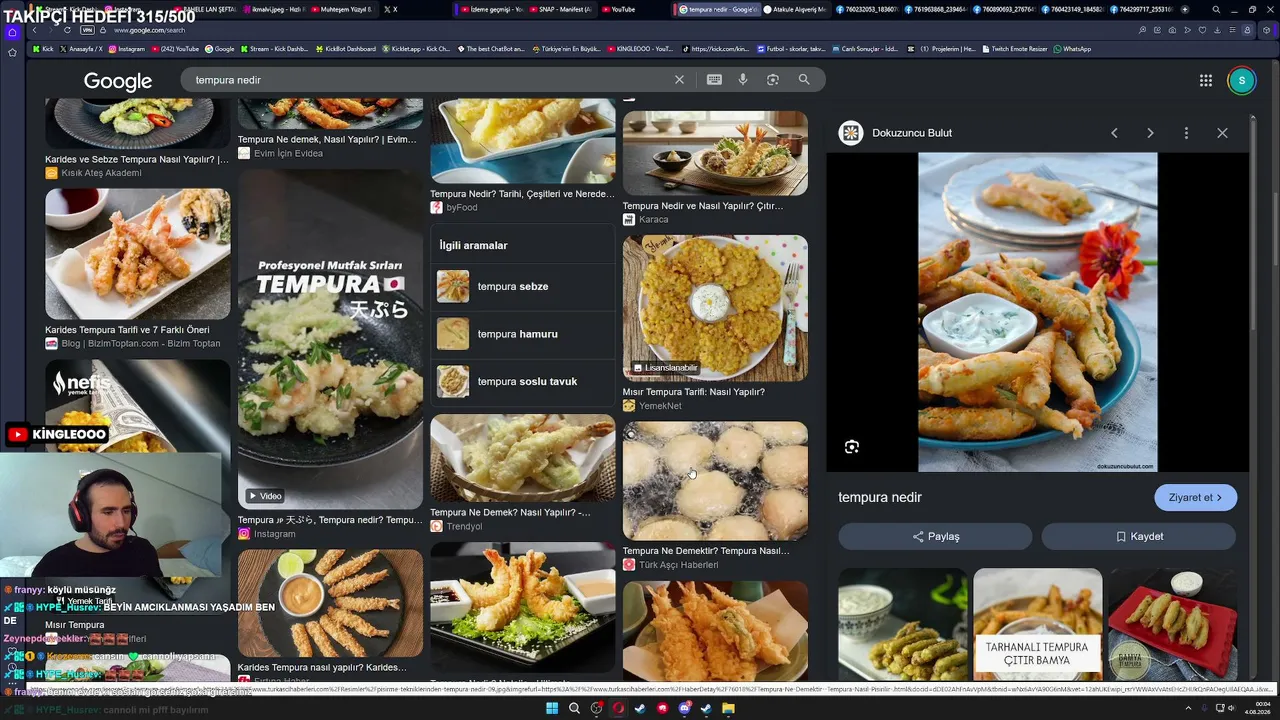Switch to the YouTube browser tab
The width and height of the screenshot is (1280, 720).
618,9
